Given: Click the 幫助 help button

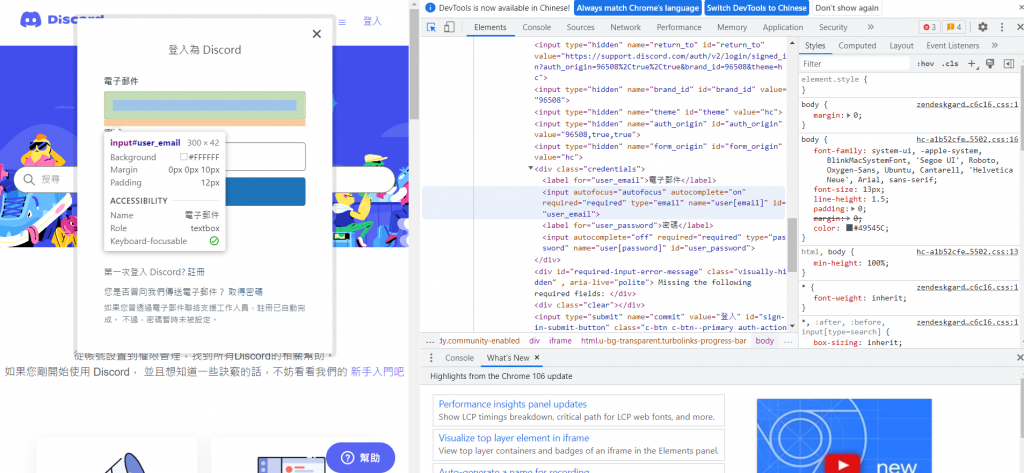Looking at the screenshot, I should [360, 457].
